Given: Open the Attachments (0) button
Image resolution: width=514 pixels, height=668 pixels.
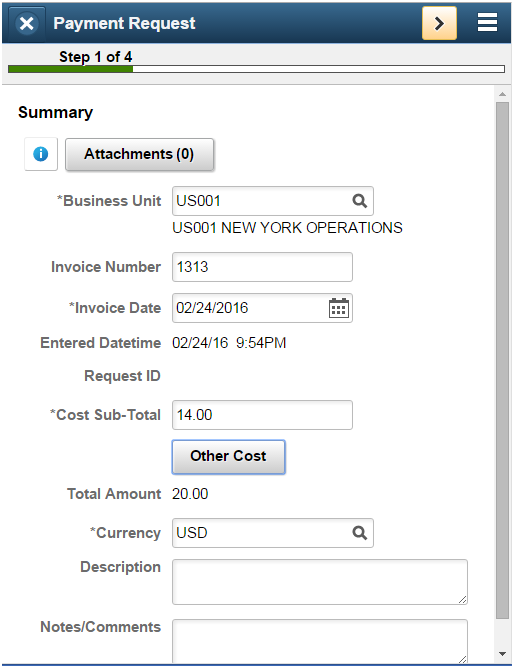Looking at the screenshot, I should click(139, 154).
